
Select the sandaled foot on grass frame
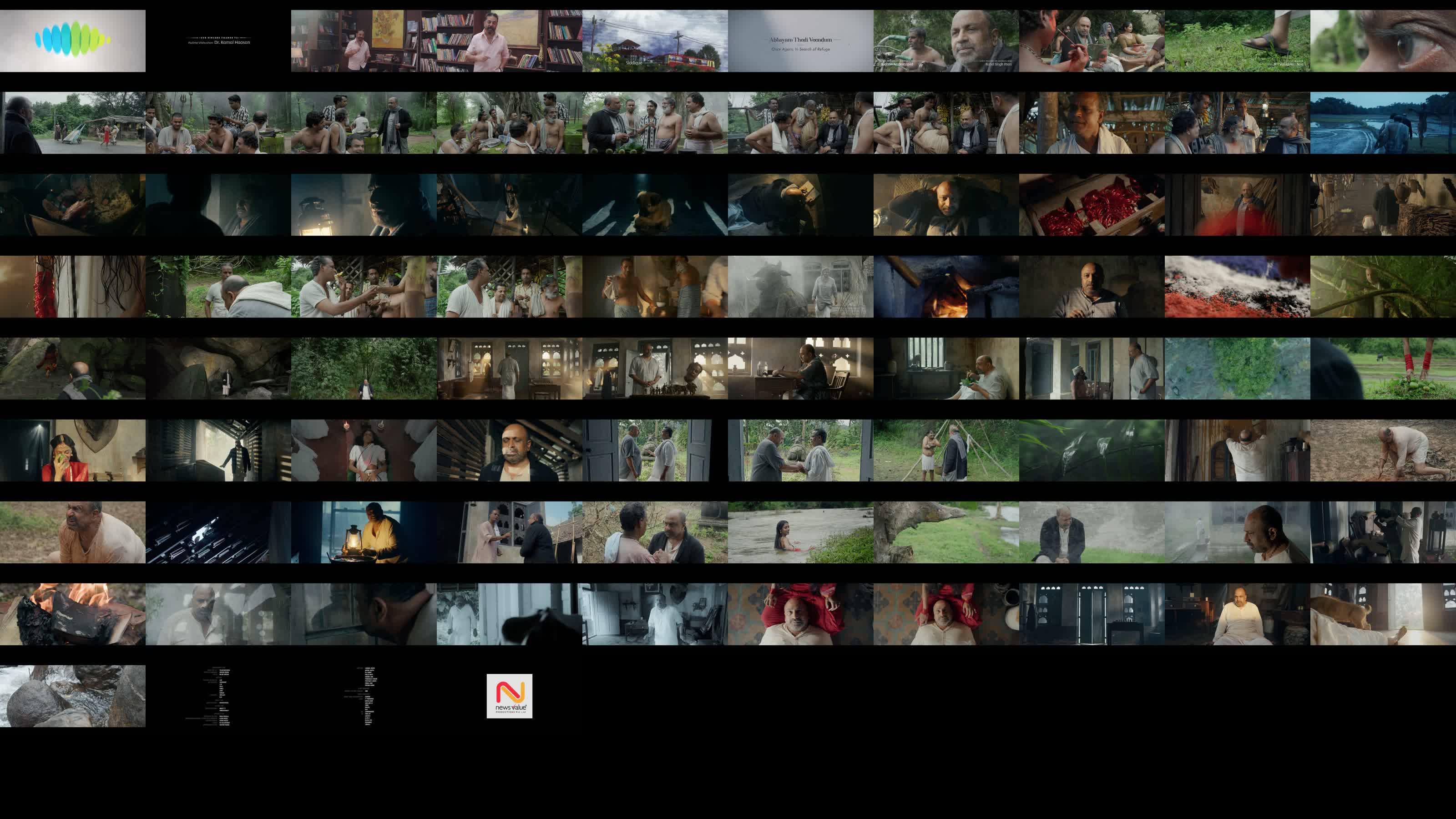click(1237, 40)
